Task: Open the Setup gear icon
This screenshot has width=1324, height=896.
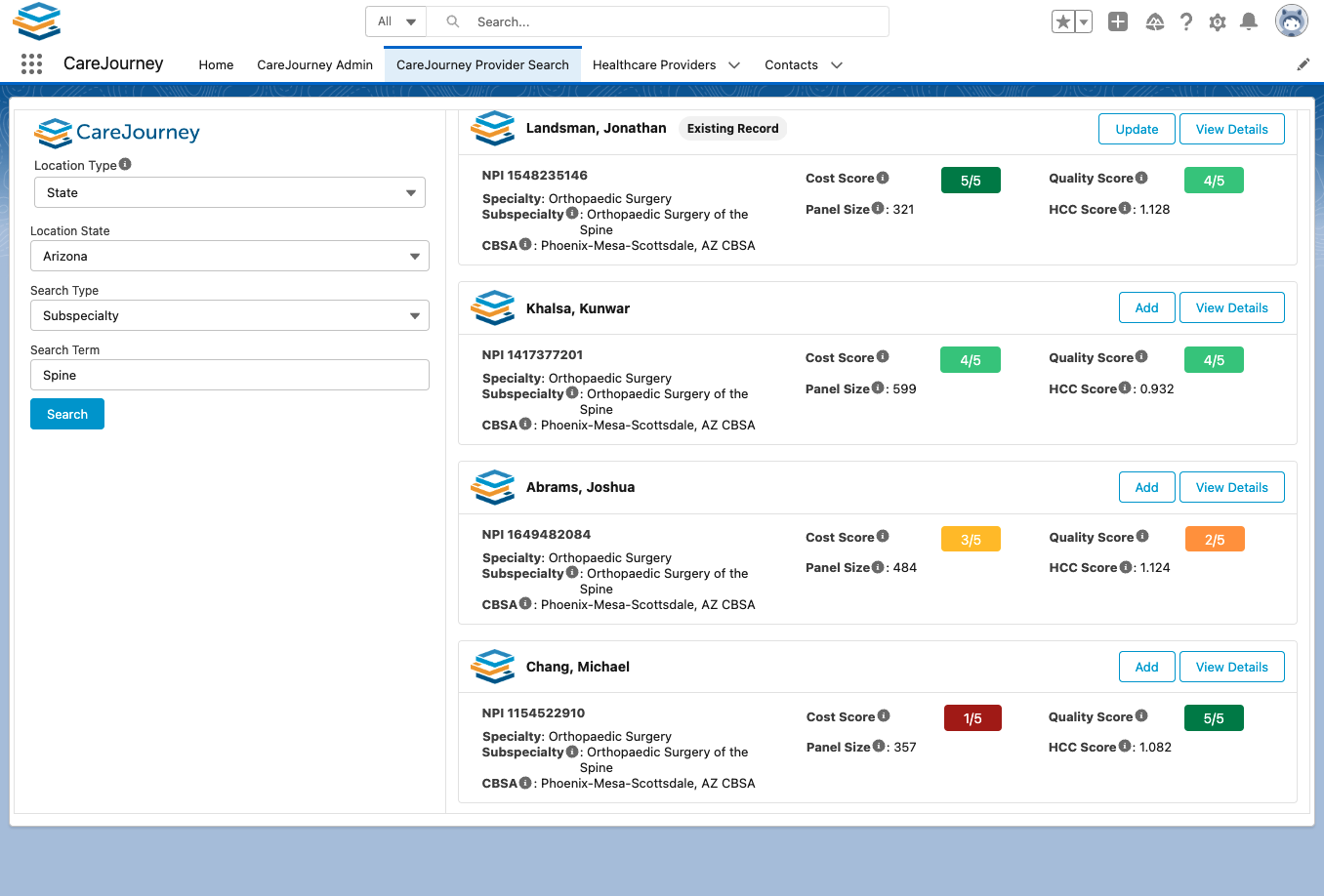Action: coord(1218,21)
